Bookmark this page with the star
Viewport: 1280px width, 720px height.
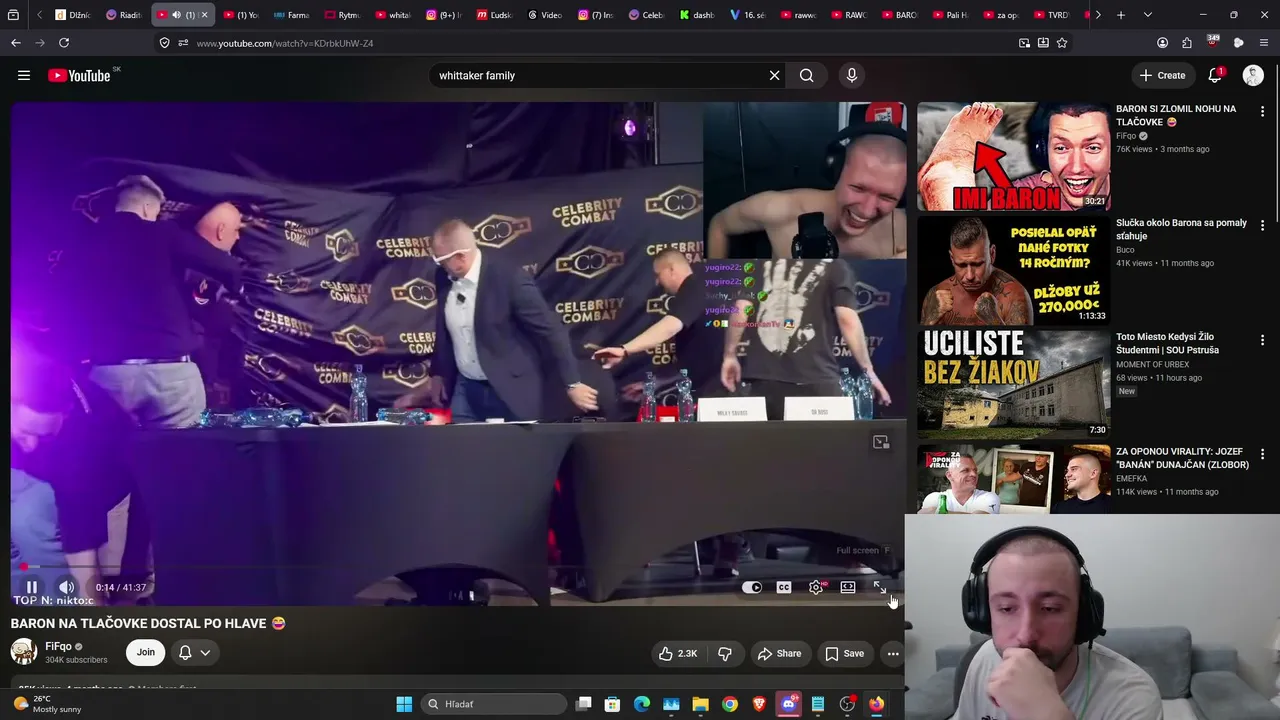[x=1062, y=43]
